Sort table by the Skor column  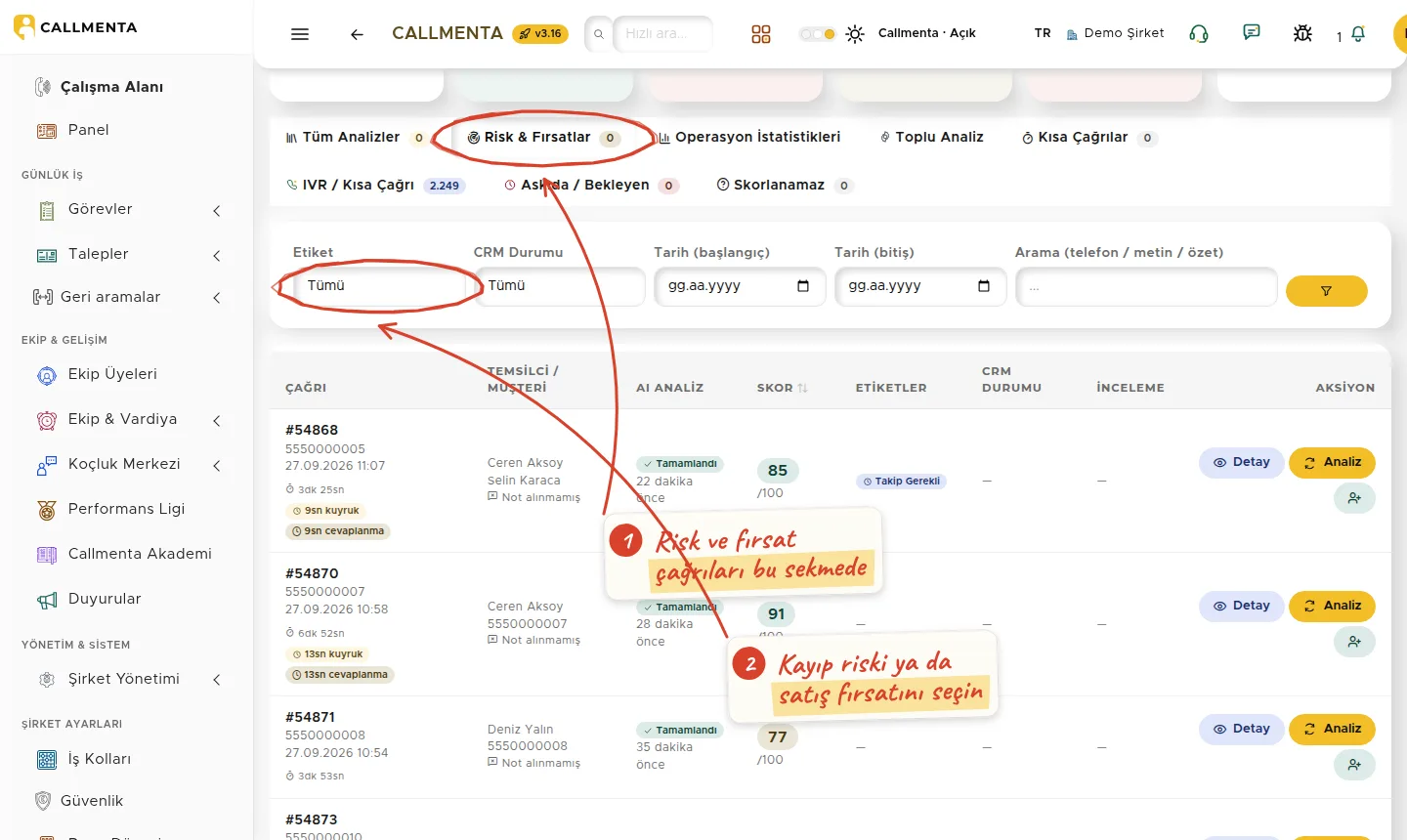(783, 388)
